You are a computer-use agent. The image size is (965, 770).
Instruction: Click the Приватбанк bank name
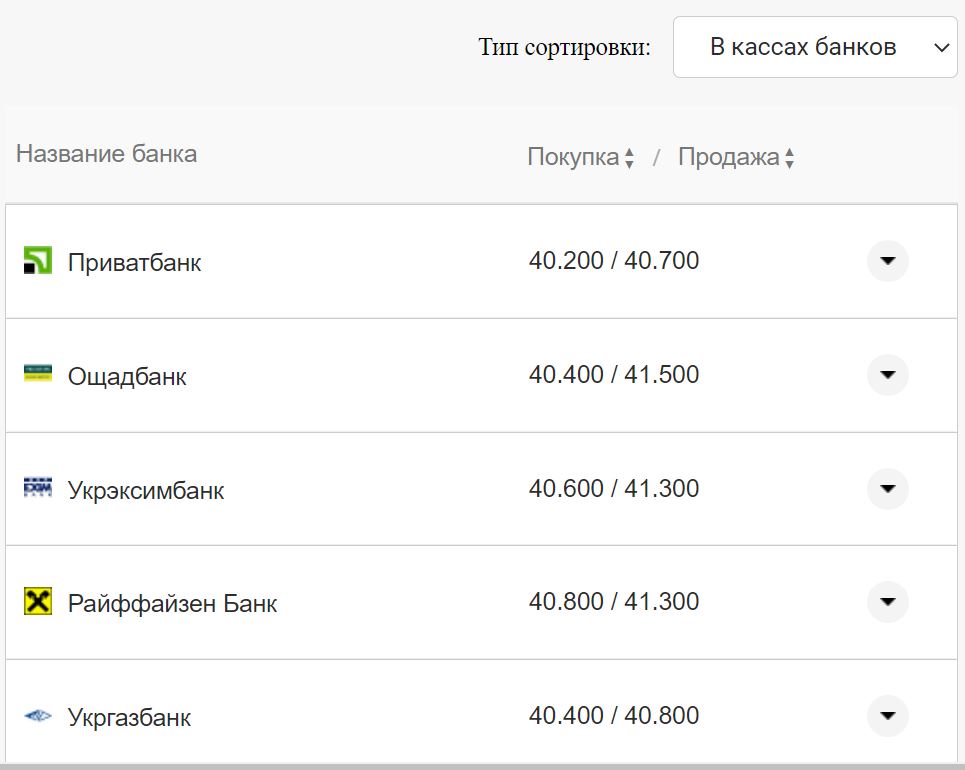tap(134, 263)
